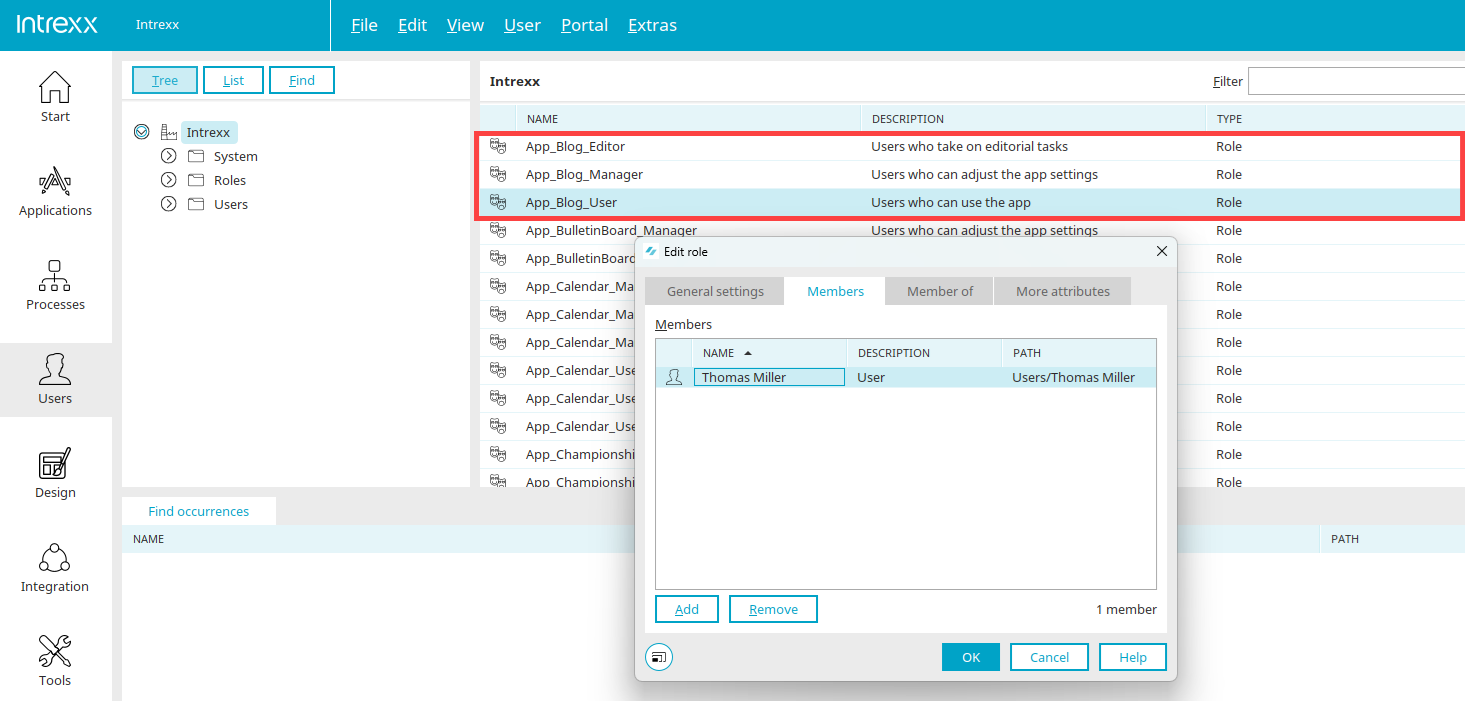Click PATH header in Members table

click(x=1079, y=353)
